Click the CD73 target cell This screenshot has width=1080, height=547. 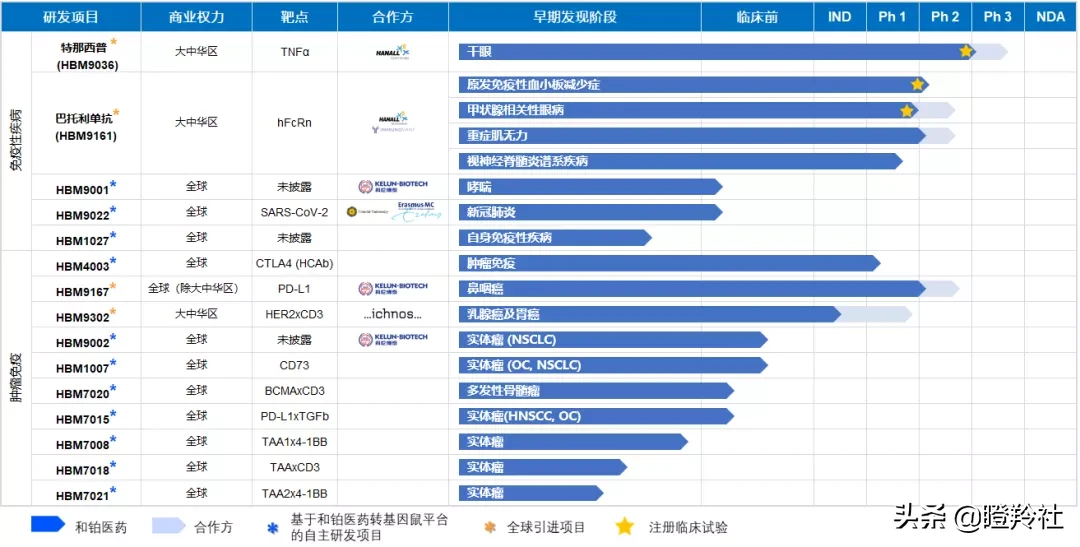click(x=295, y=365)
